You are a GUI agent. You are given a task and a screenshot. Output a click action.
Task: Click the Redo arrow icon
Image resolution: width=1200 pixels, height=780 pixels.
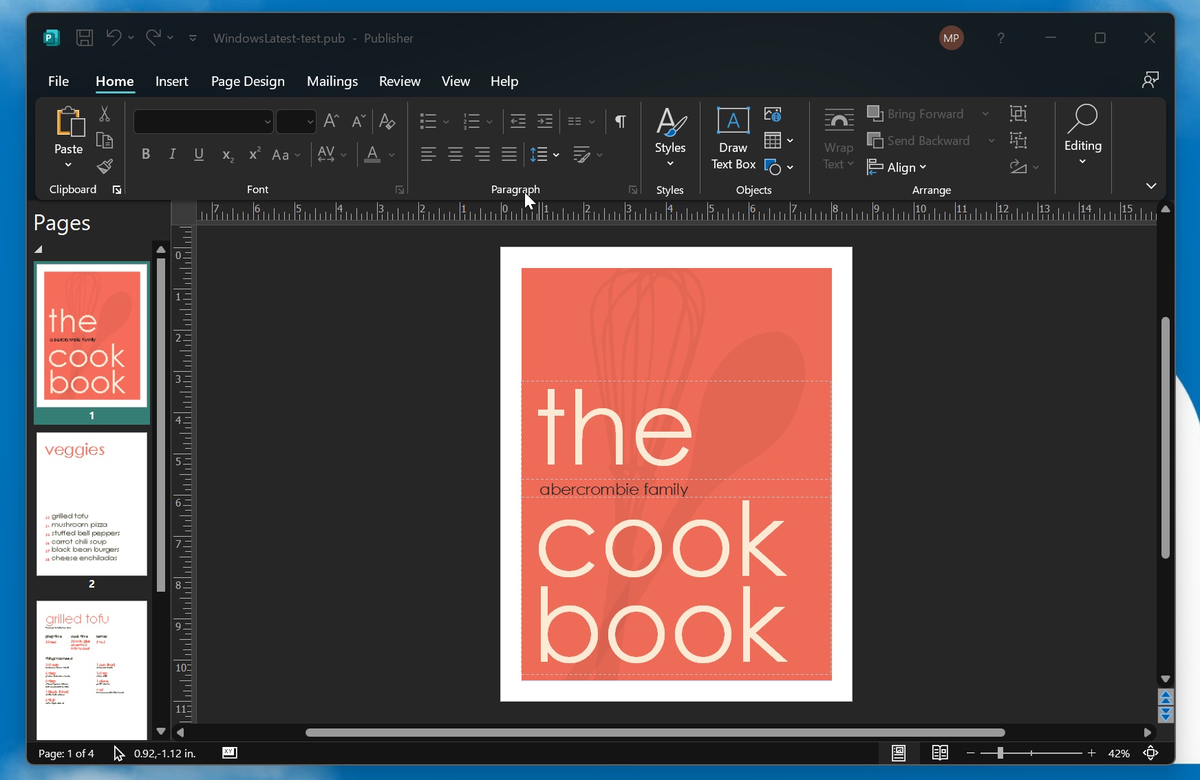click(153, 38)
